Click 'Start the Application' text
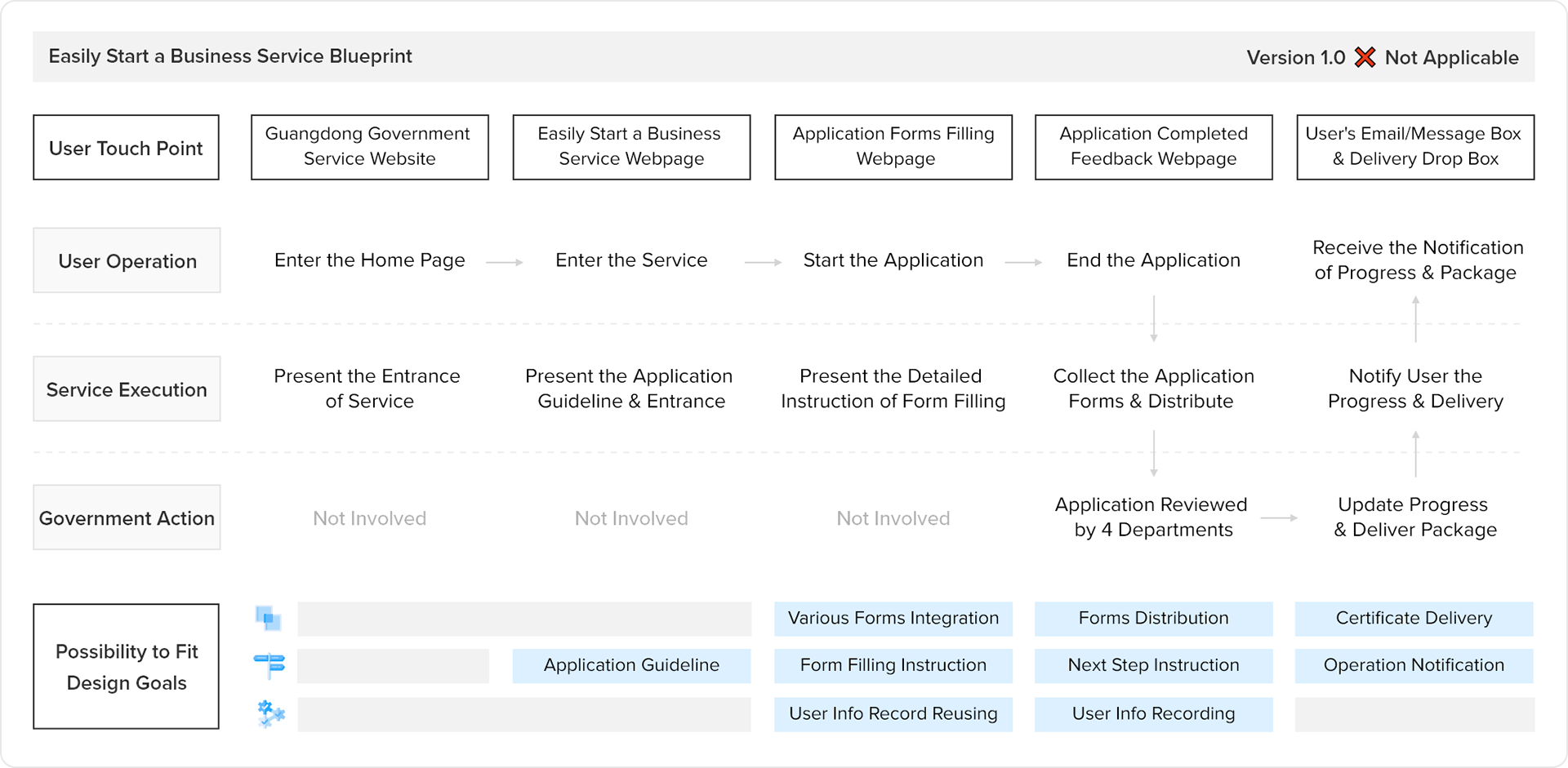The width and height of the screenshot is (1568, 768). 893,260
